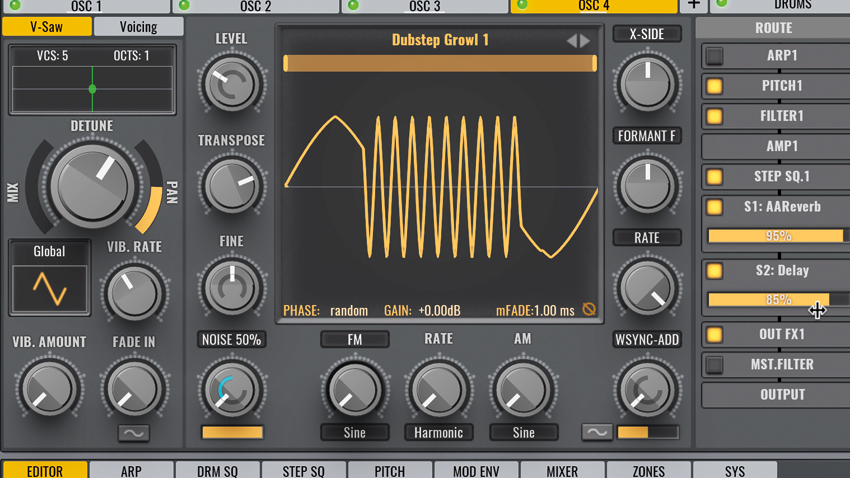Toggle S1: AAReverb send off
The width and height of the screenshot is (850, 478).
pos(714,207)
